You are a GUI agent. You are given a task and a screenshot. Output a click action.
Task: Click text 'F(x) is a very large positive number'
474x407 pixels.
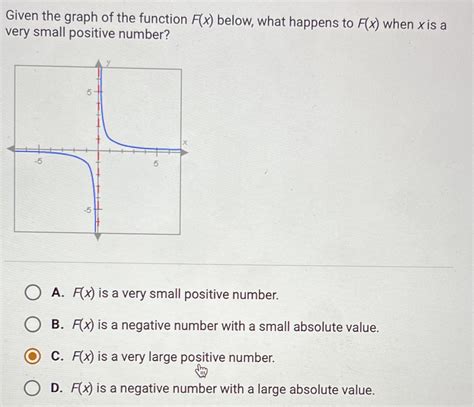point(173,357)
